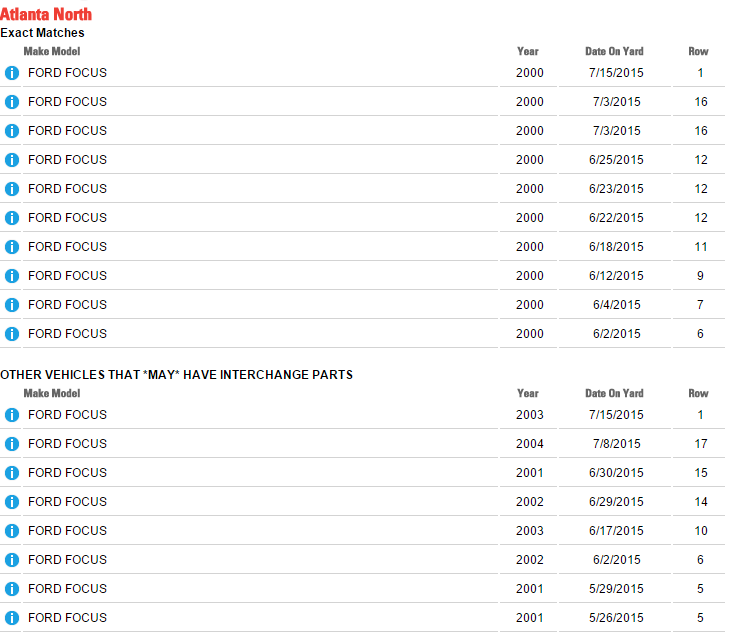729x637 pixels.
Task: Click info icon for 2004 Focus dated 7/8/2015
Action: pyautogui.click(x=12, y=444)
